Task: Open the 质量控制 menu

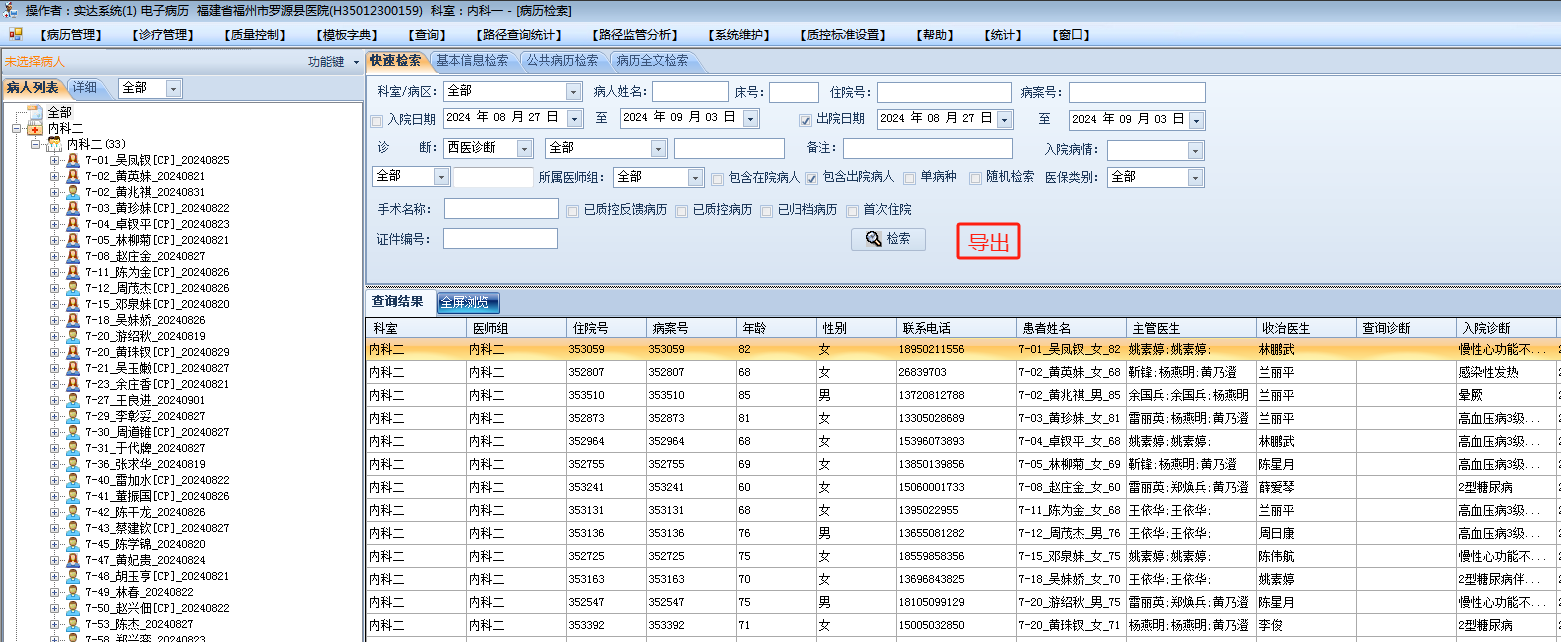Action: click(x=257, y=35)
